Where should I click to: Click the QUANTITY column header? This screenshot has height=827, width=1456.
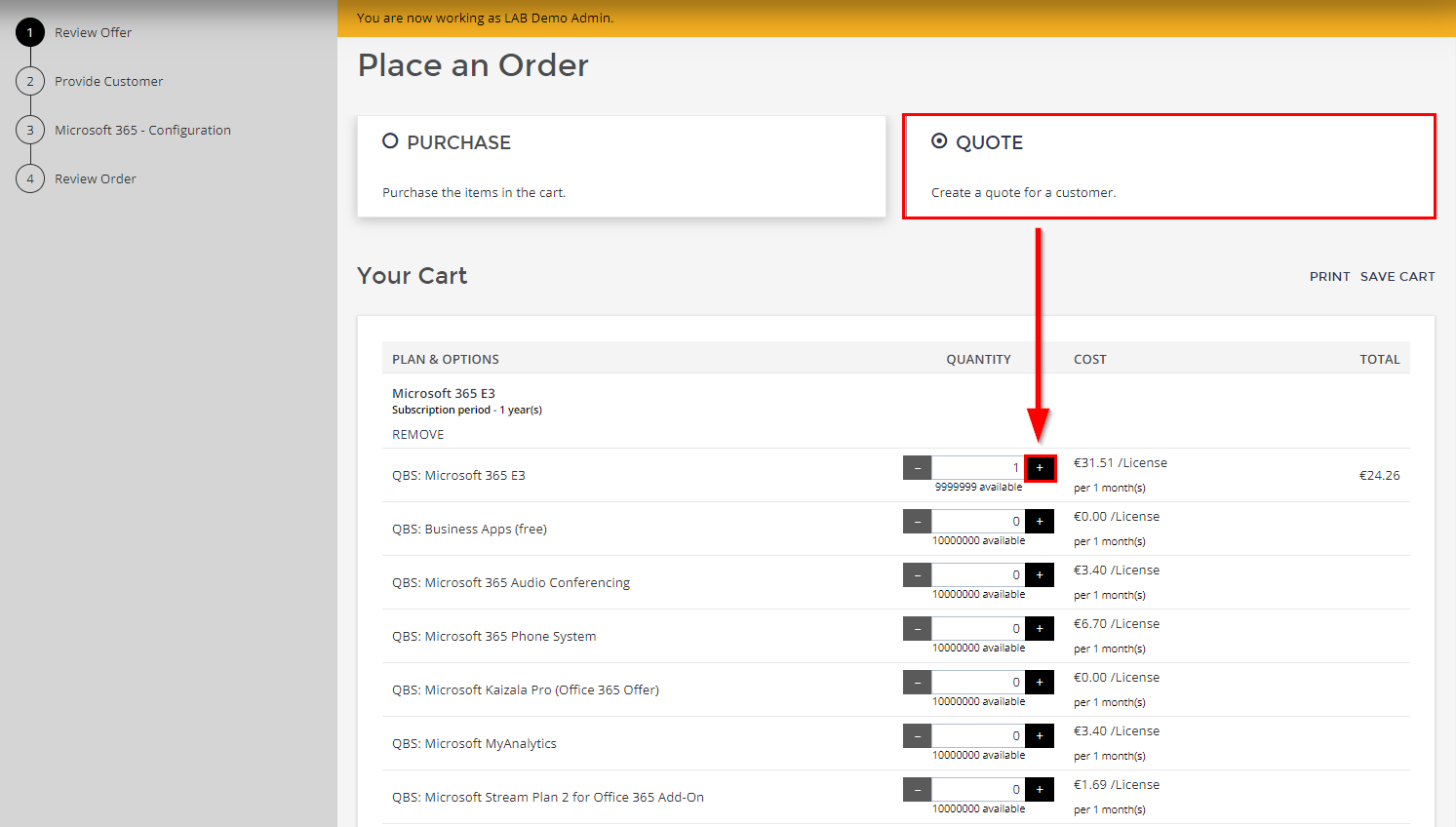[x=978, y=360]
